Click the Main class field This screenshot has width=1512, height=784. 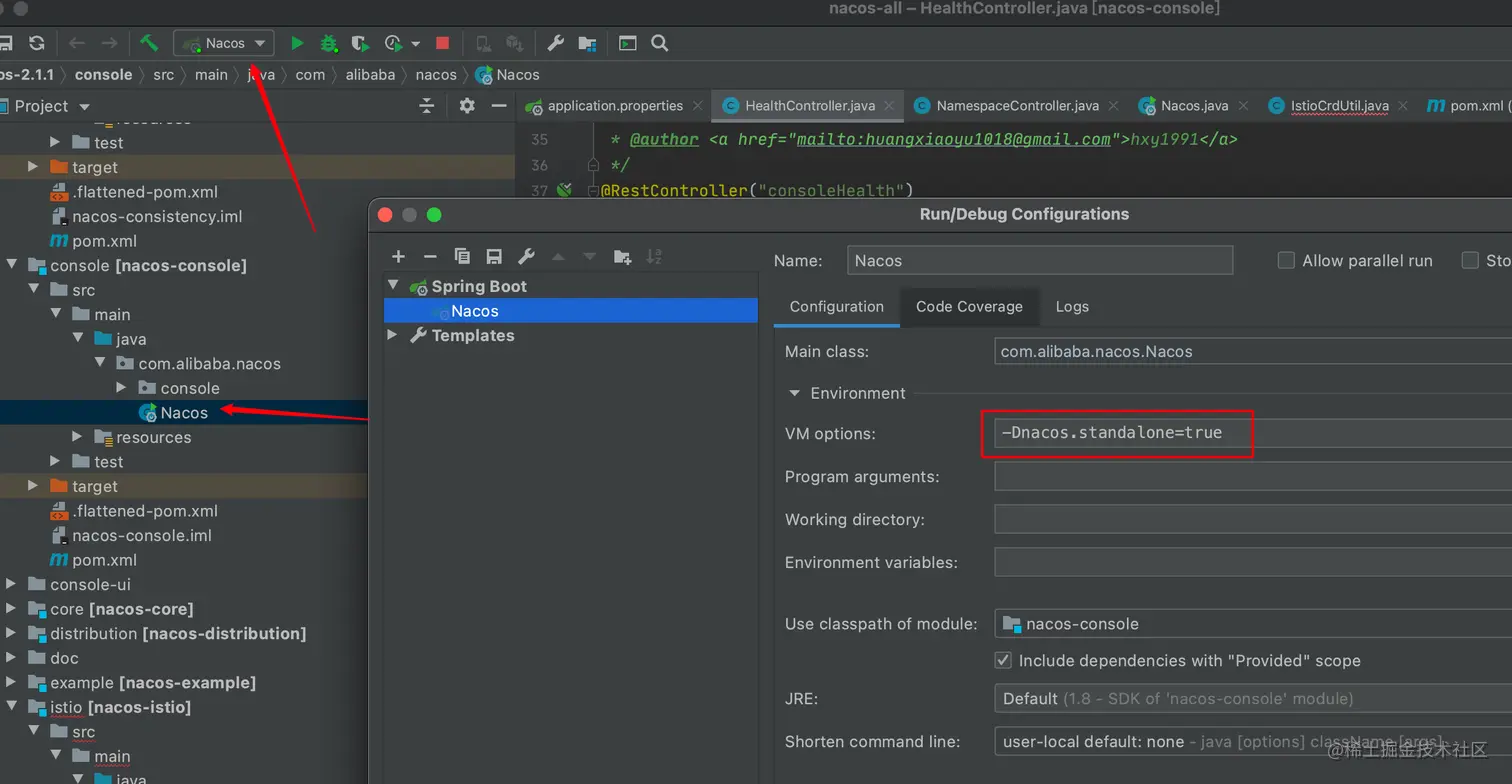(x=1253, y=352)
